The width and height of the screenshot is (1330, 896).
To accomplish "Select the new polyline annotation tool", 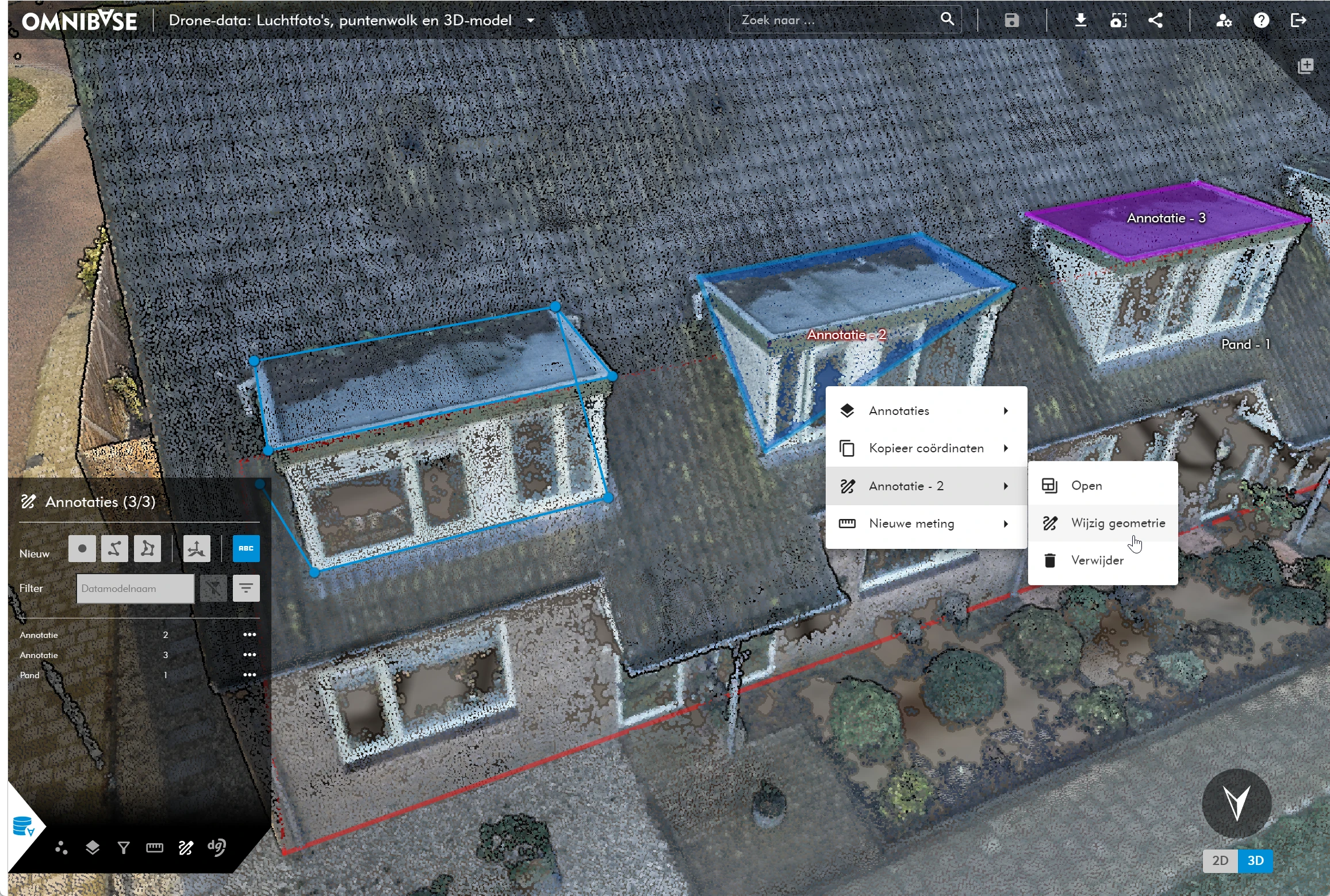I will [114, 548].
